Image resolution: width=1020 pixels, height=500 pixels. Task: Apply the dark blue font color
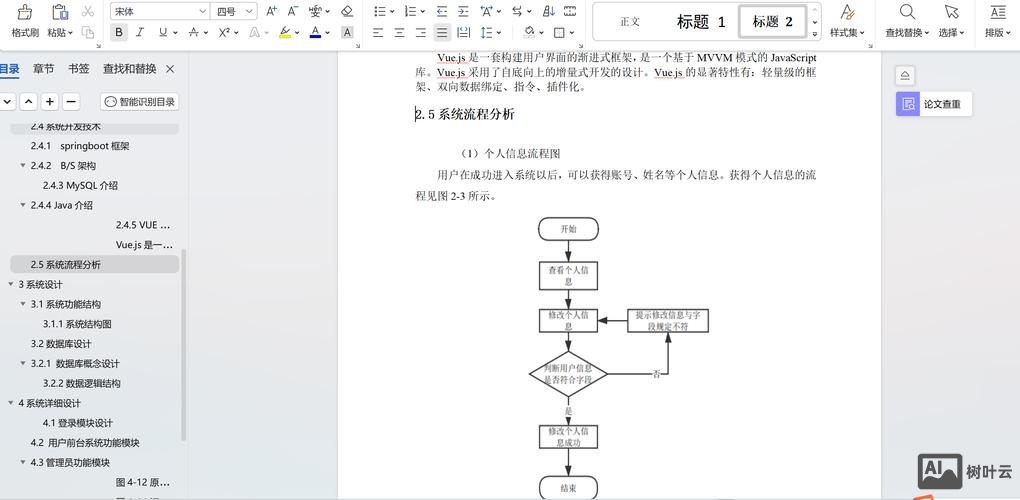[x=315, y=32]
